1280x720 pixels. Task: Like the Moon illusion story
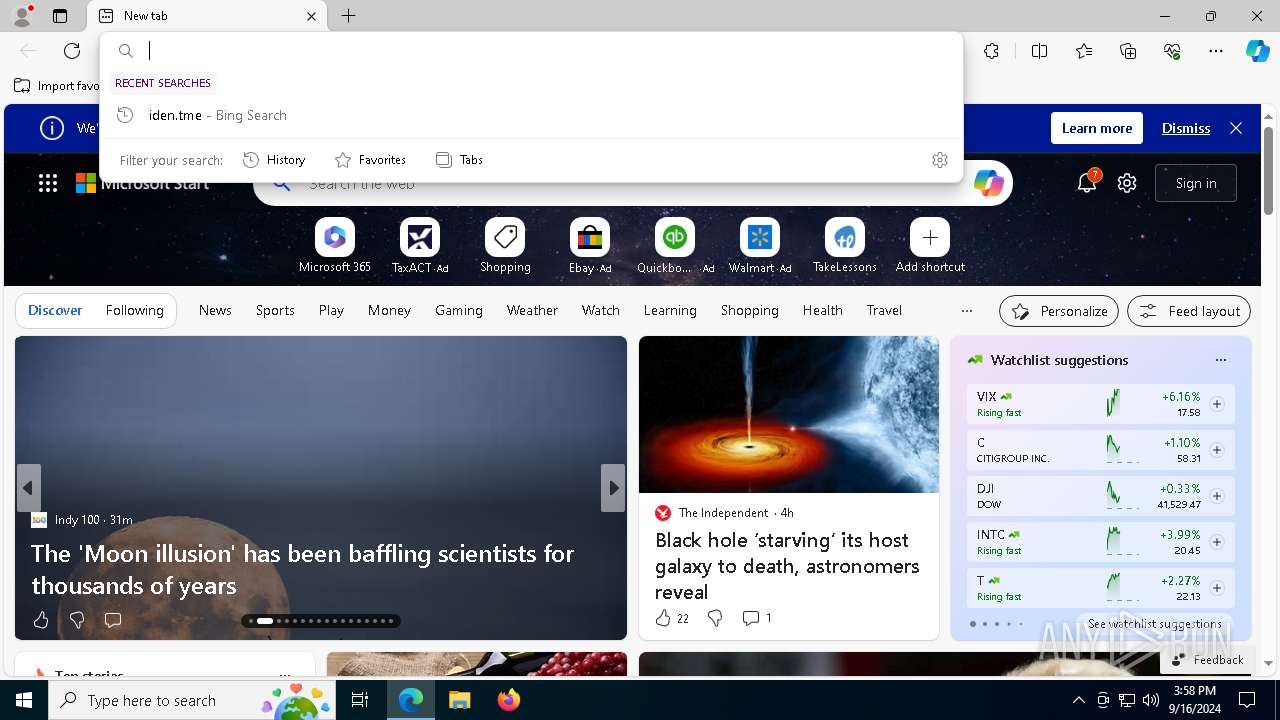coord(41,621)
